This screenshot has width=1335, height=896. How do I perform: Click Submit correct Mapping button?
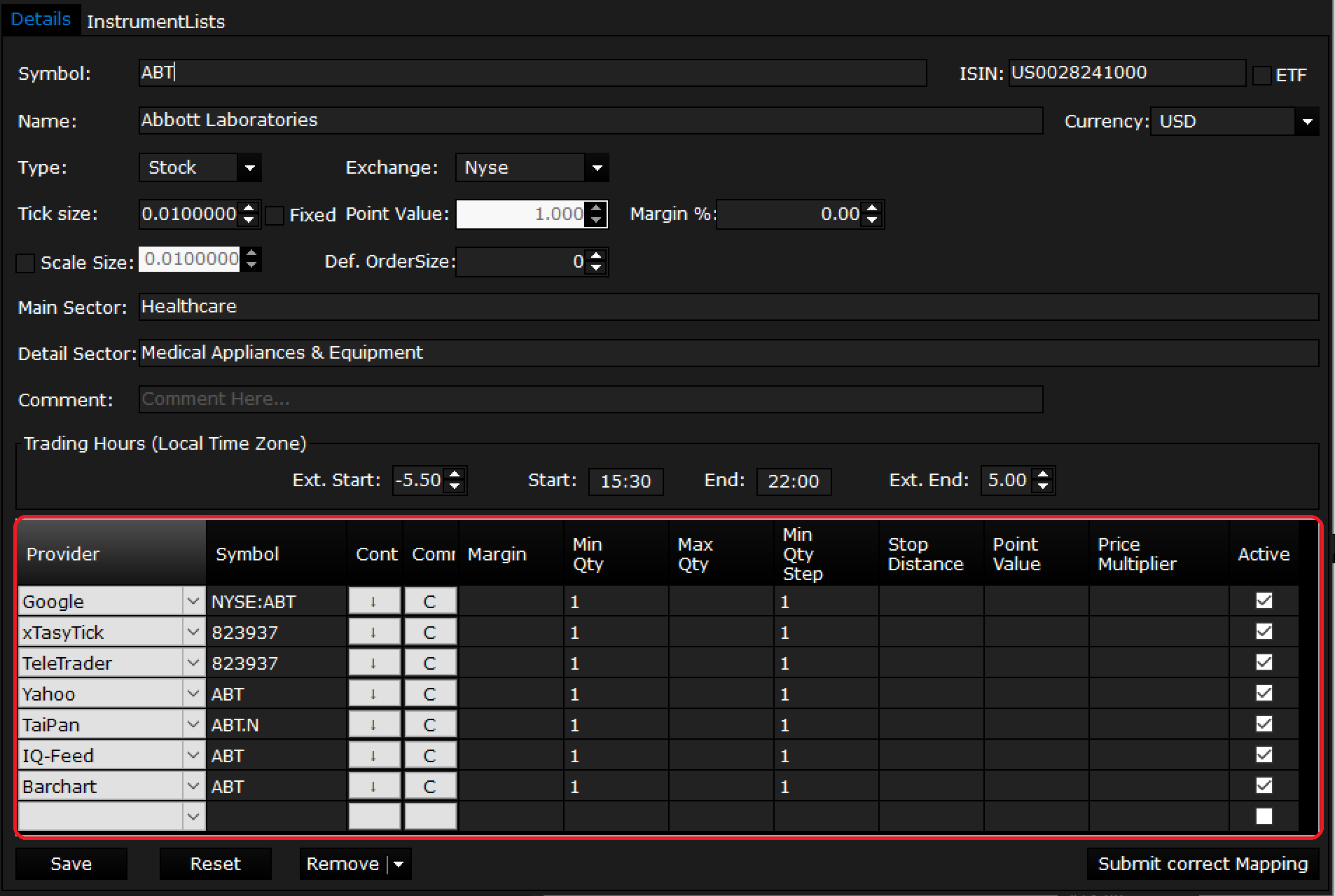tap(1202, 864)
